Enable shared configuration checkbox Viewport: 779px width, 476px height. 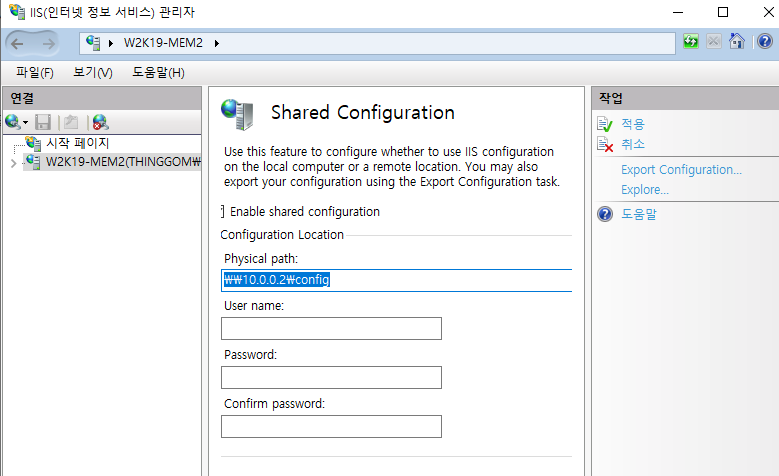[223, 212]
